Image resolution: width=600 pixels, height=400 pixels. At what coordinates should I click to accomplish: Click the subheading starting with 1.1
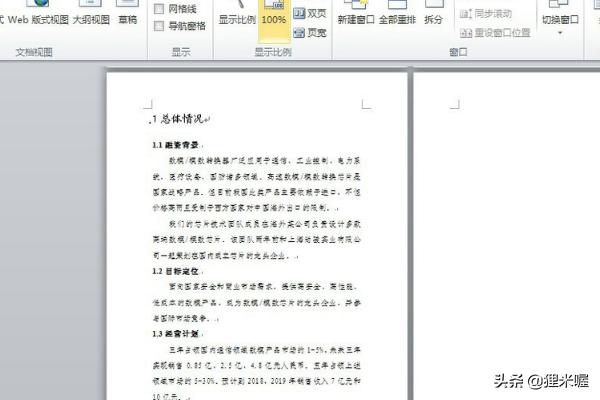(x=176, y=145)
